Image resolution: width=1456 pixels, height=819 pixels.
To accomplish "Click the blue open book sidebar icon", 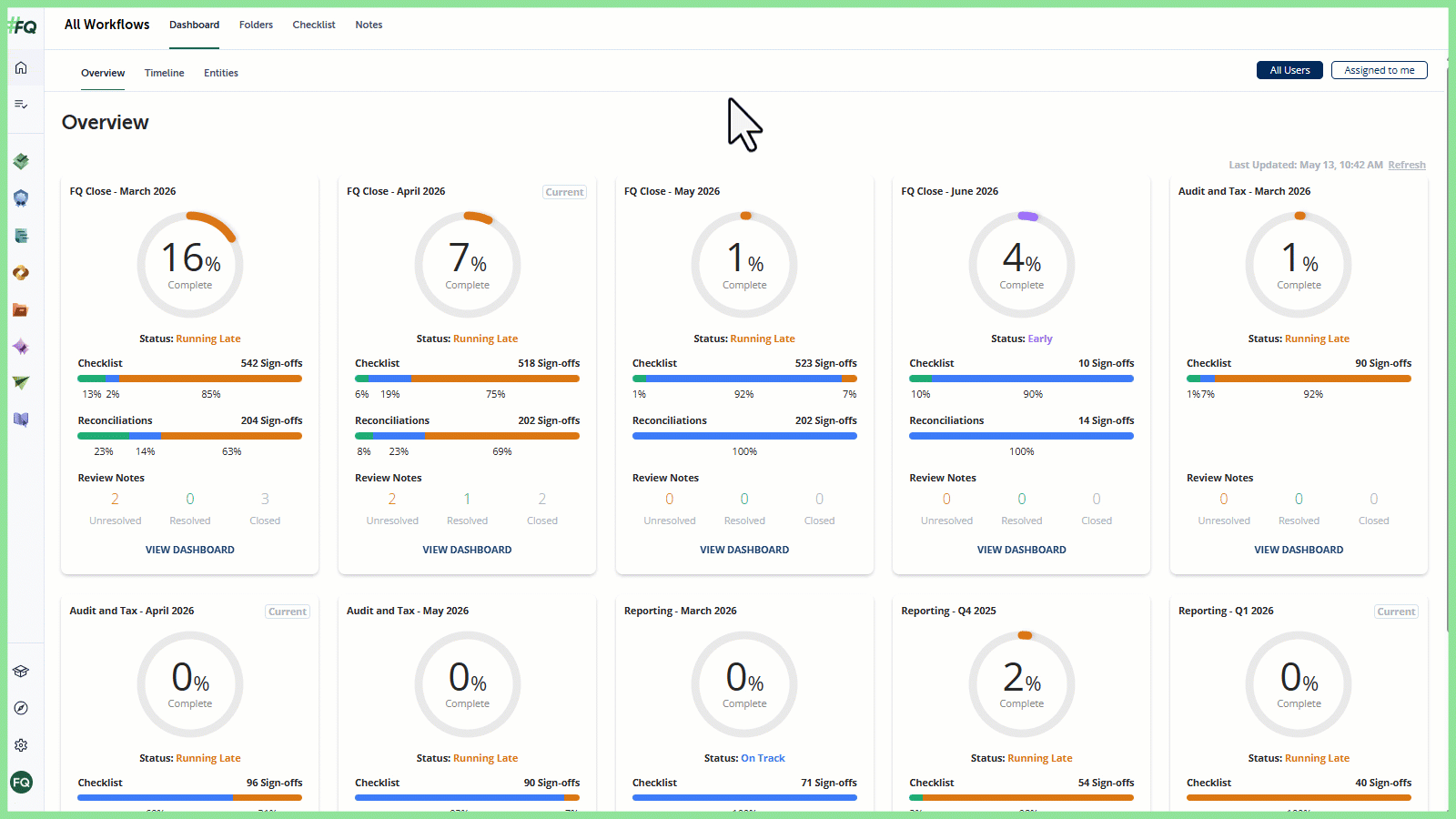I will pyautogui.click(x=21, y=420).
